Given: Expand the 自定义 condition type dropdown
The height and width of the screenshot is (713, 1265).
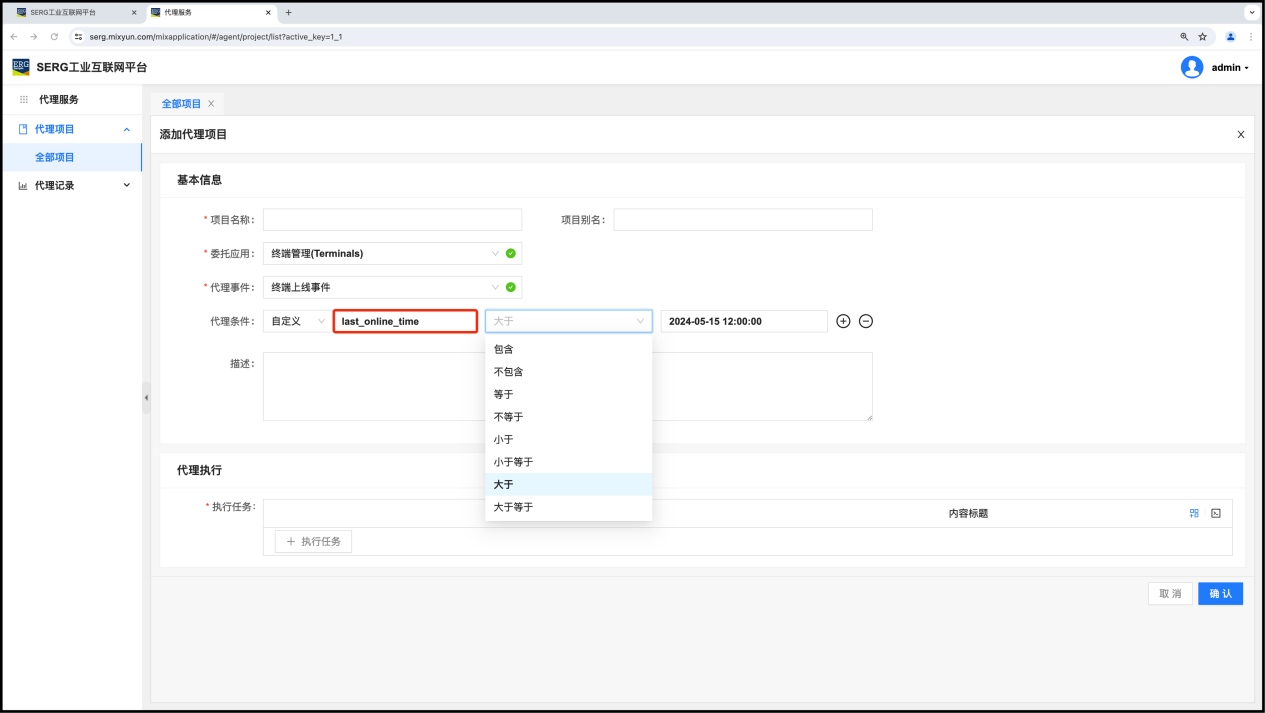Looking at the screenshot, I should pos(296,321).
